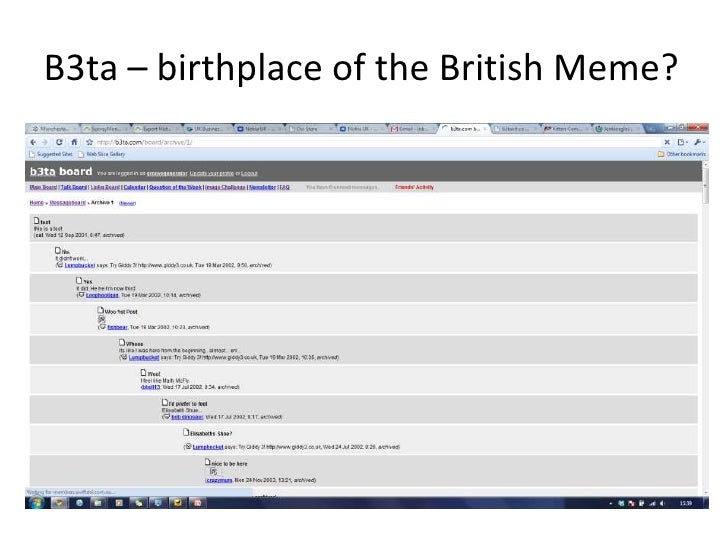Switch to the Kittens browser tab
The width and height of the screenshot is (728, 546).
click(566, 129)
